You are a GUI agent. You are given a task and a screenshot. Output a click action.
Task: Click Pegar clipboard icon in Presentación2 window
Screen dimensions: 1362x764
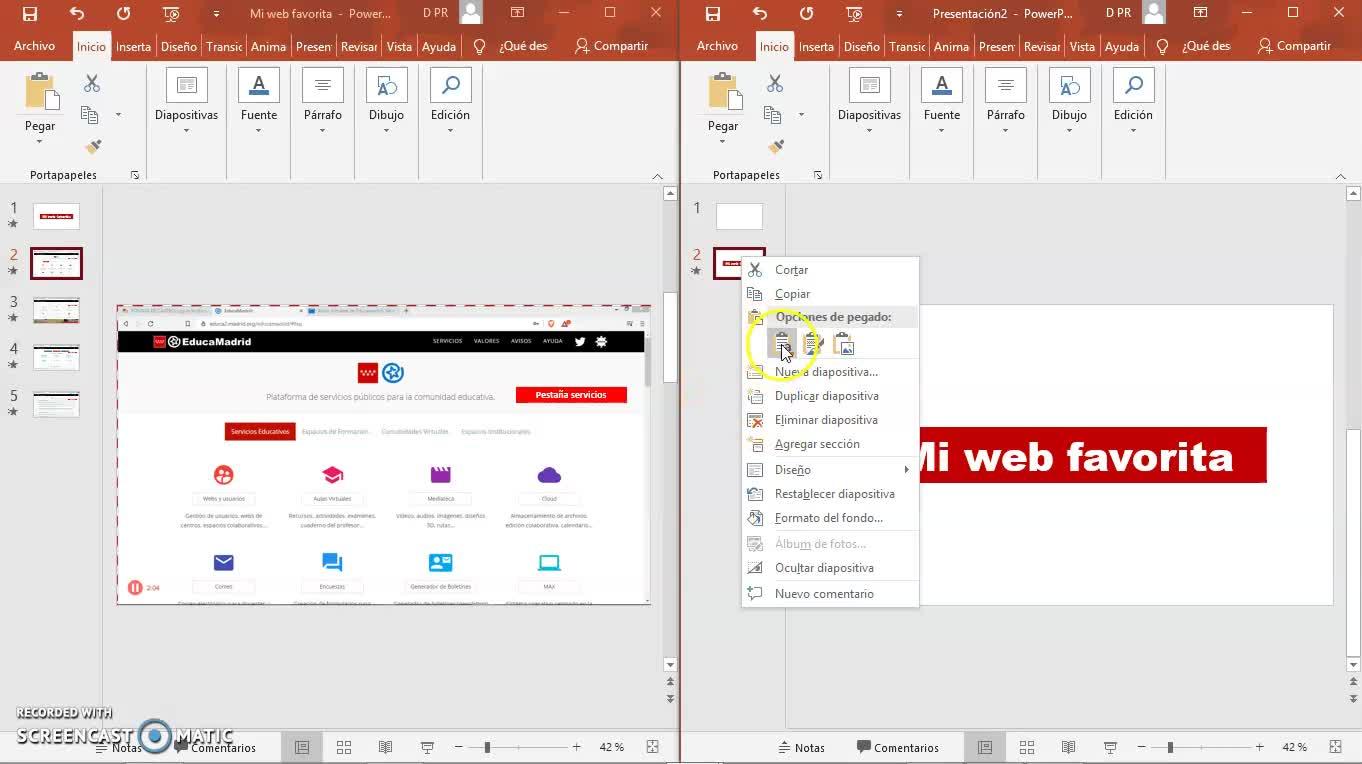coord(724,91)
